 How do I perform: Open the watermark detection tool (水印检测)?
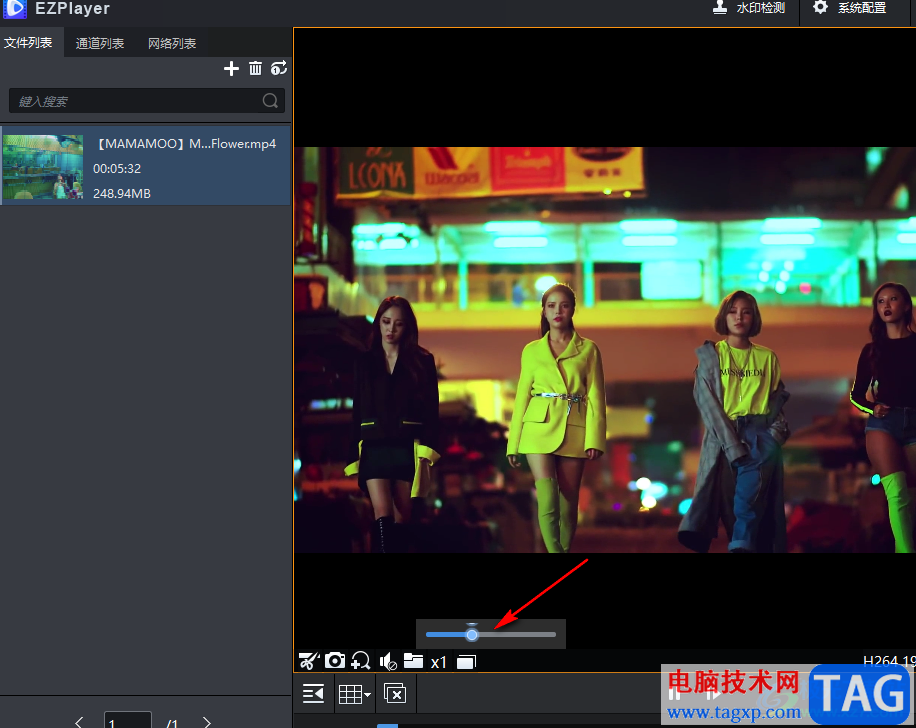(x=749, y=8)
